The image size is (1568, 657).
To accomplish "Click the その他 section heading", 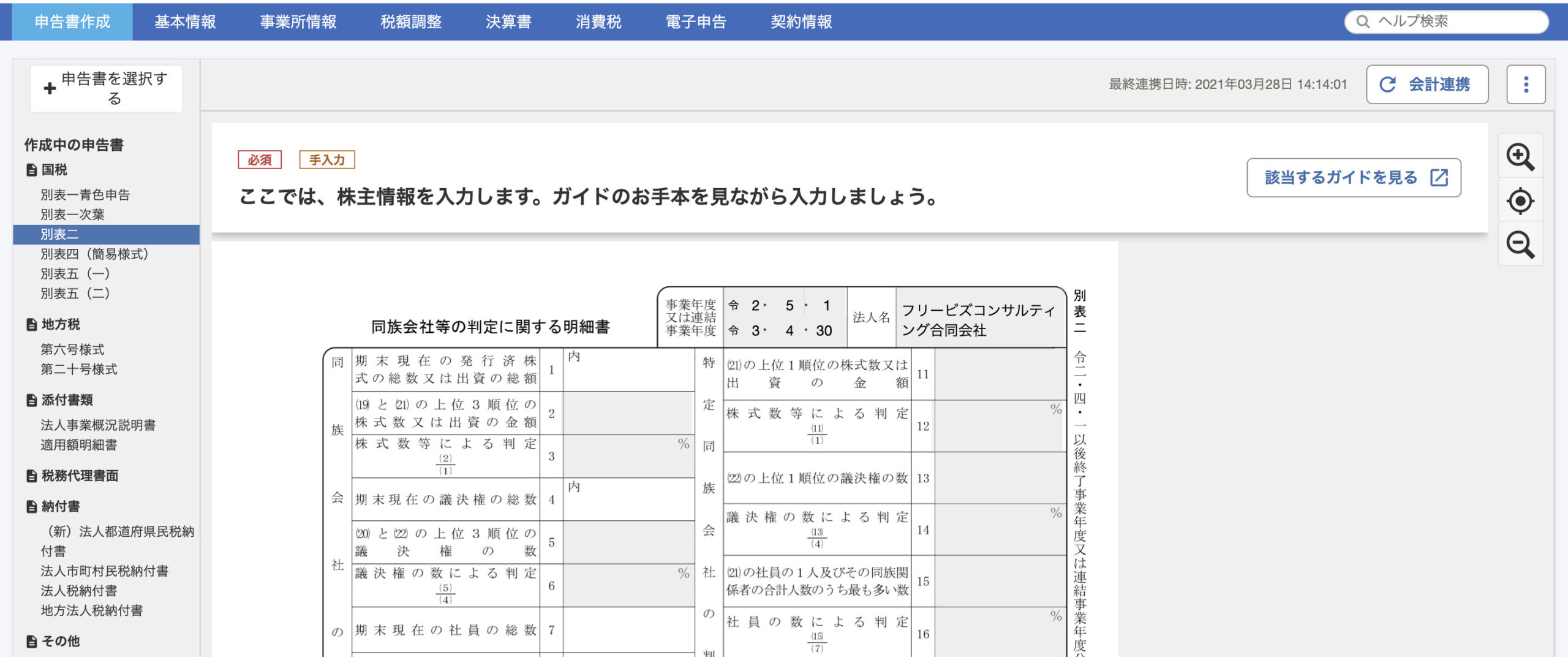I will pos(61,641).
